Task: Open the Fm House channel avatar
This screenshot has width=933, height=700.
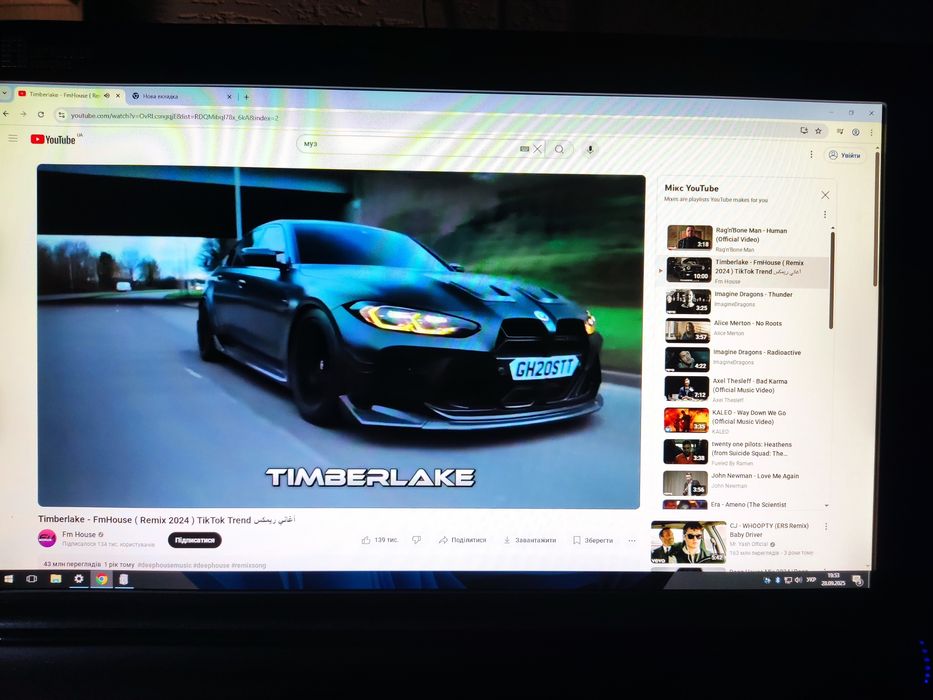Action: click(x=47, y=538)
